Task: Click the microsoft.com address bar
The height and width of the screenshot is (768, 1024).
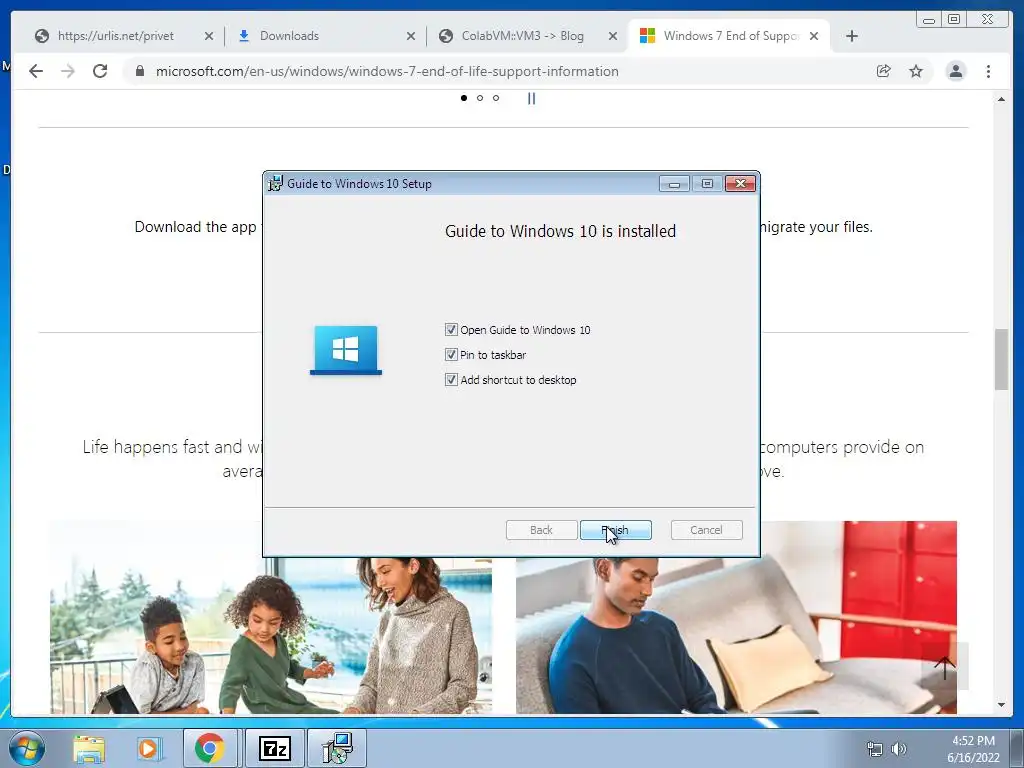Action: point(387,71)
